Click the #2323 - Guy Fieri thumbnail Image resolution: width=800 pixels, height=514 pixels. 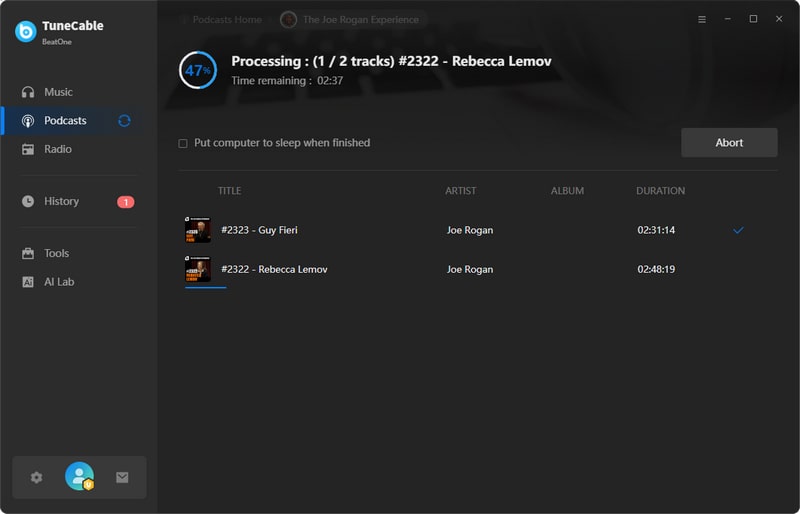[x=197, y=230]
